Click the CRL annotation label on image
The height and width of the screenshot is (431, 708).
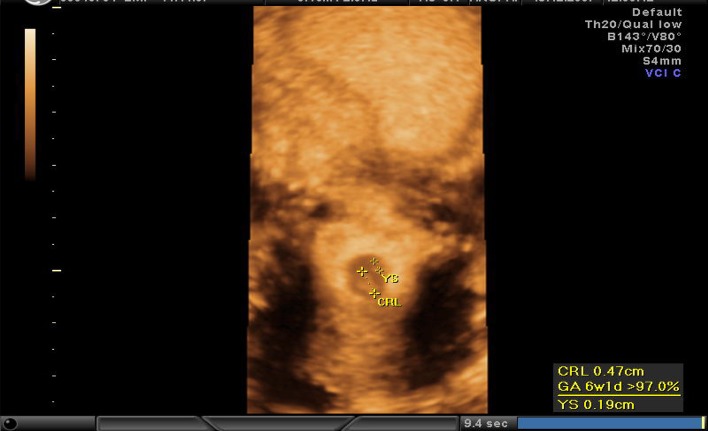click(x=390, y=301)
